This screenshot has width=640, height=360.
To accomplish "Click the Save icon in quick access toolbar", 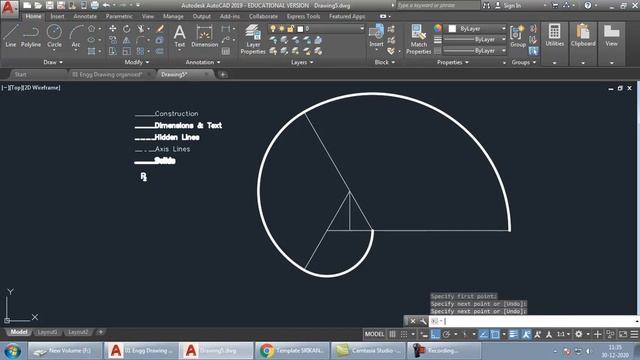I will (49, 5).
